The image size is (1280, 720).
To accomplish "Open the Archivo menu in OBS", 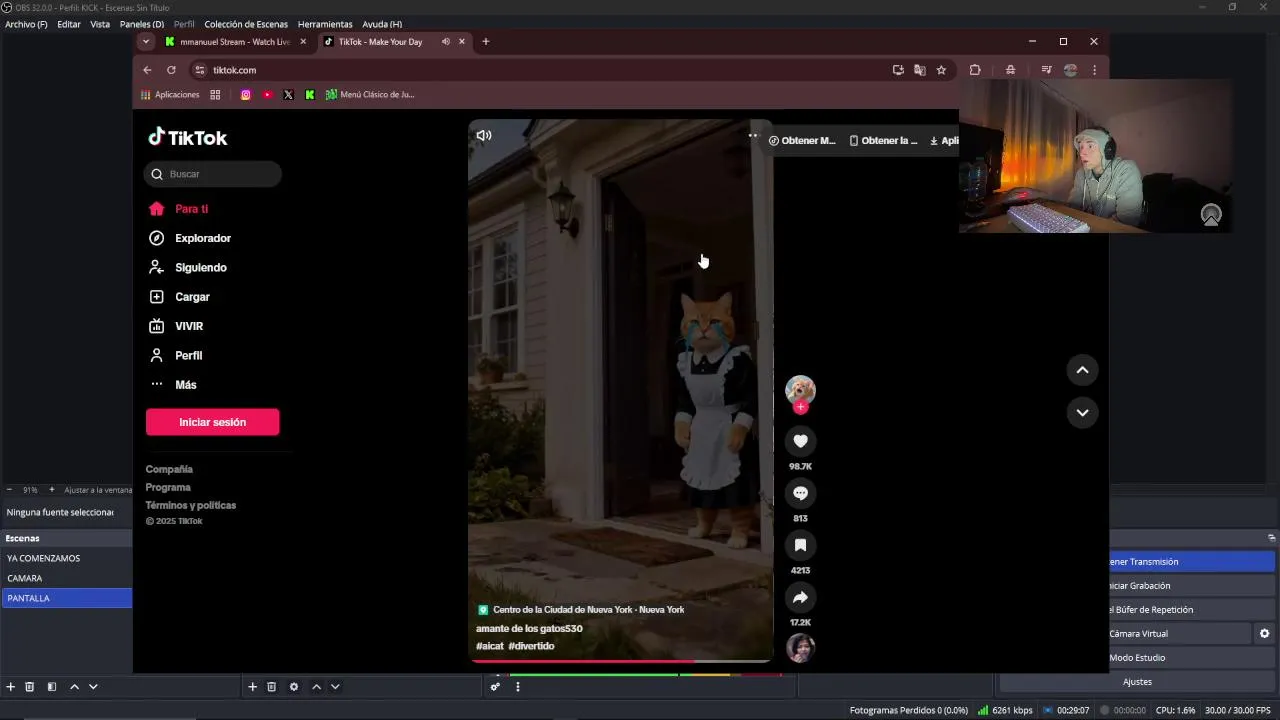I will 26,24.
